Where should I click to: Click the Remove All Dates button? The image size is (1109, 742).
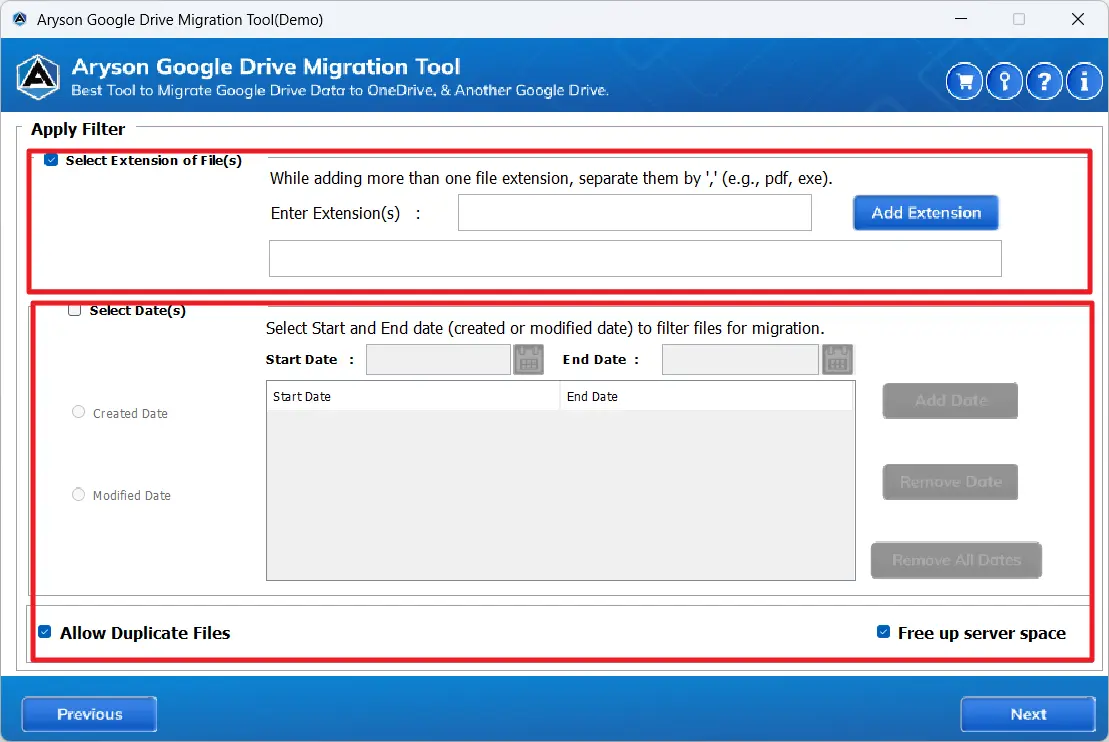click(x=956, y=560)
